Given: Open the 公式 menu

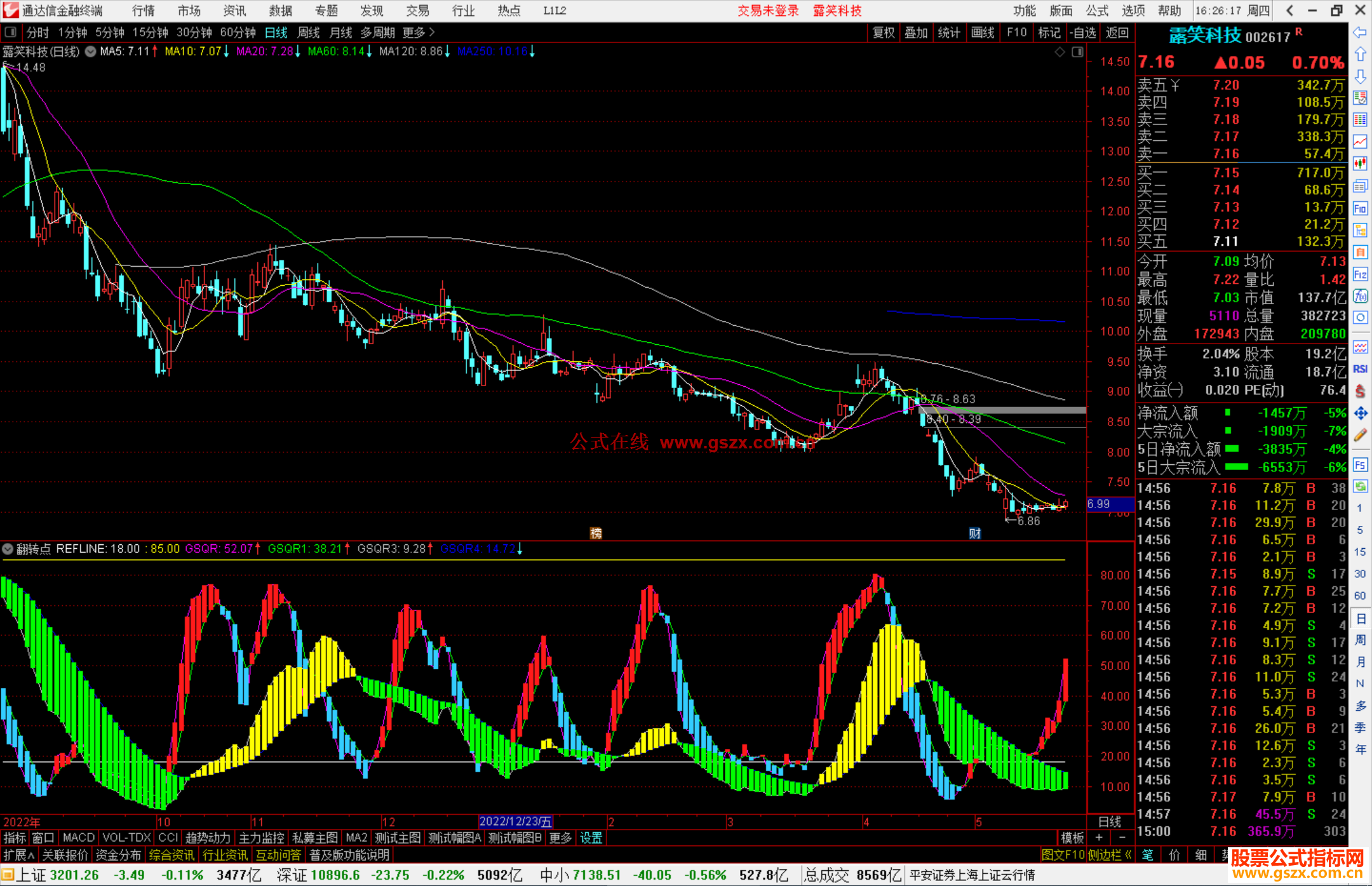Looking at the screenshot, I should coord(1096,11).
